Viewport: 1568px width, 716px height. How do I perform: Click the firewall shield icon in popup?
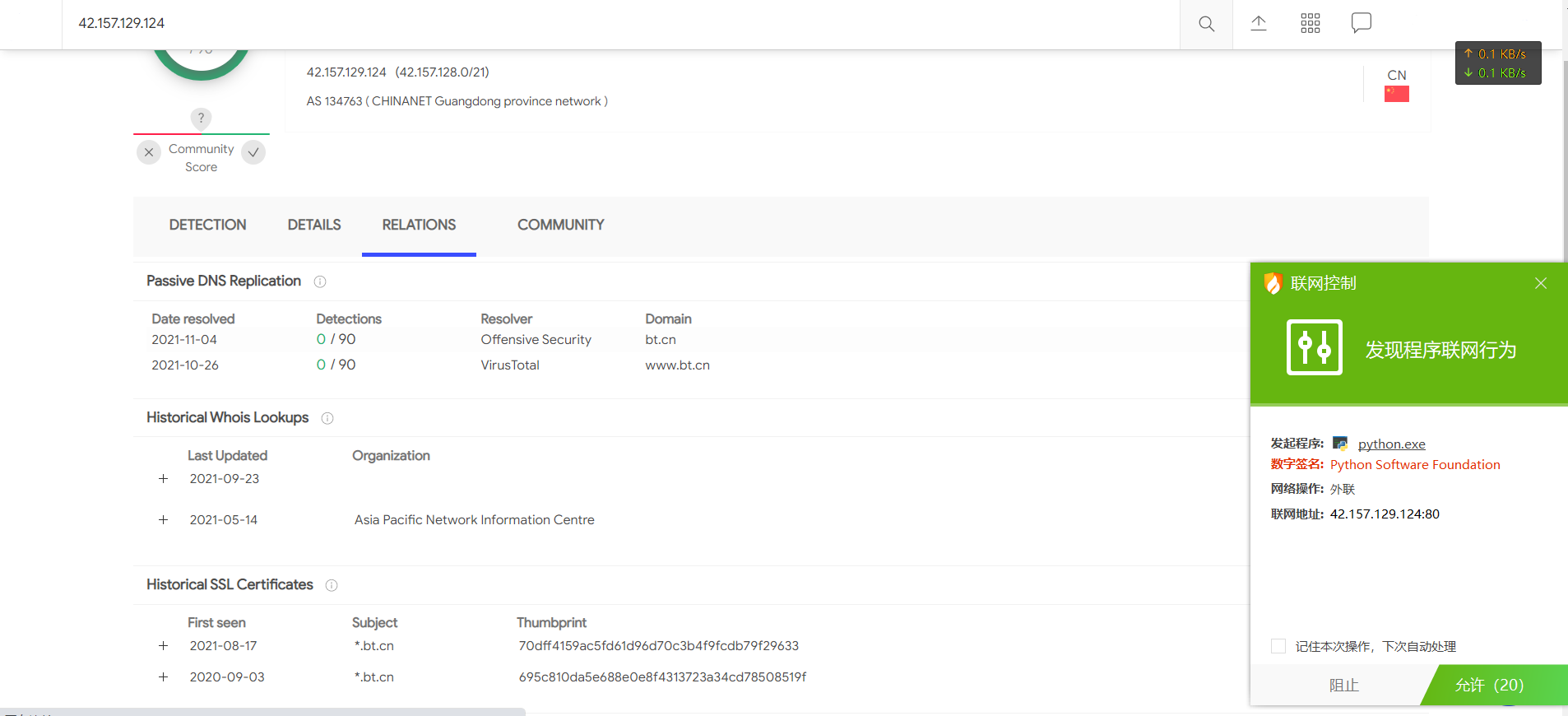[1273, 283]
